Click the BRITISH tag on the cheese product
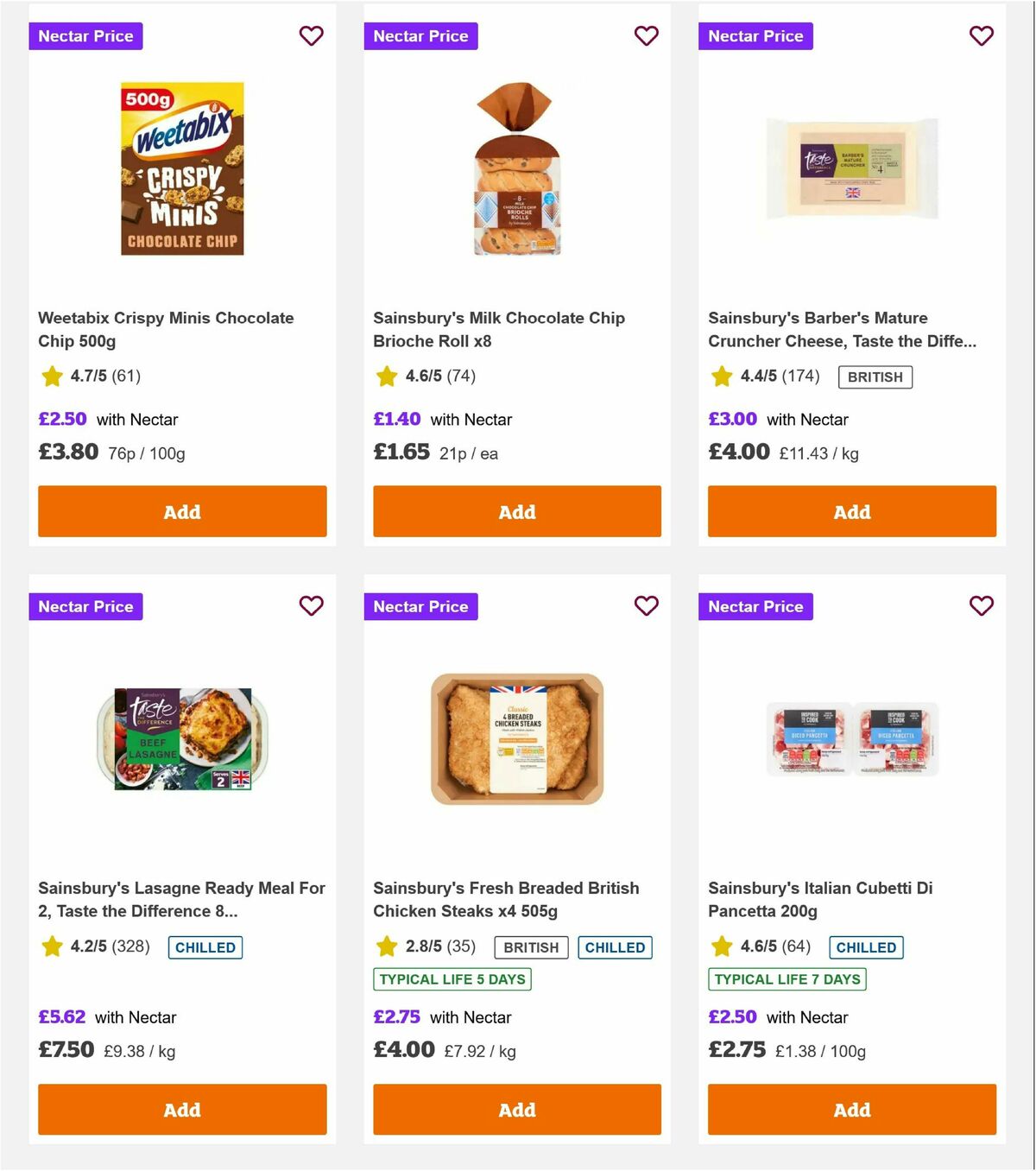 coord(875,377)
